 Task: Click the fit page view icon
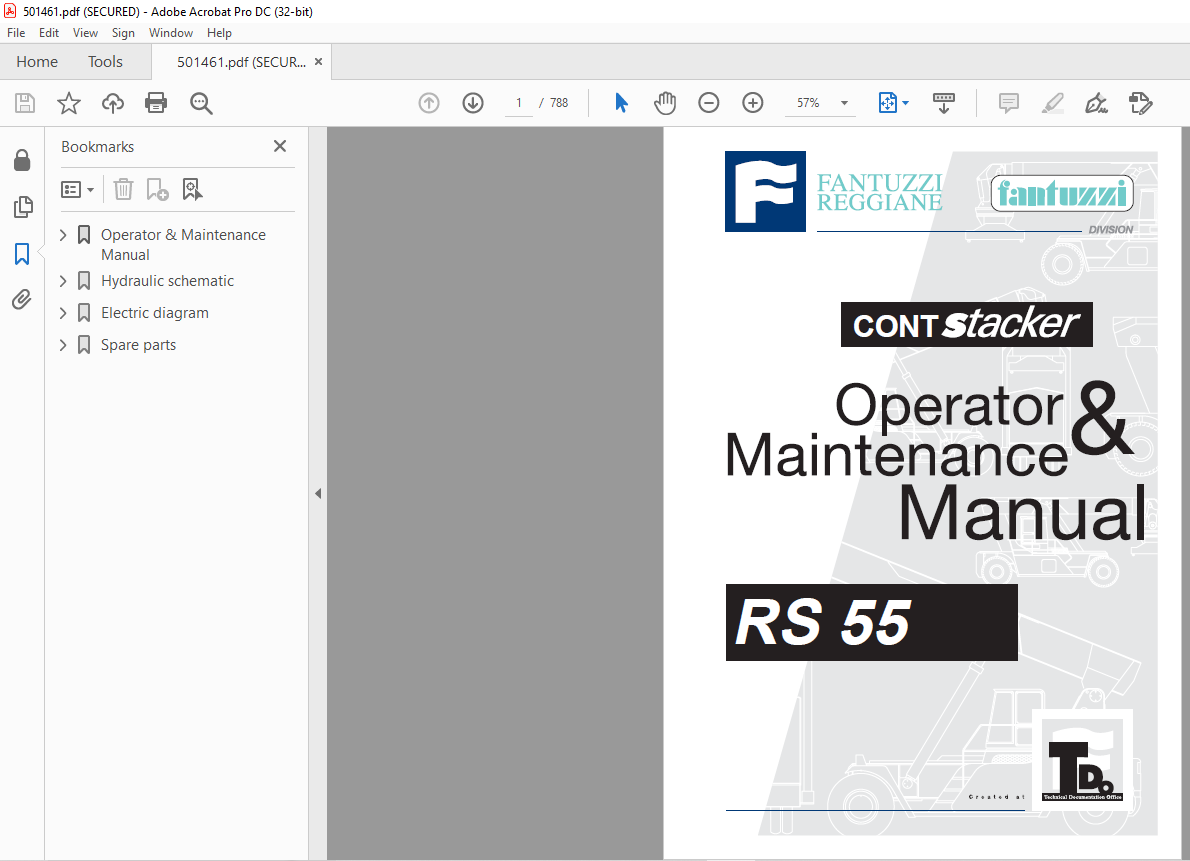(x=887, y=102)
